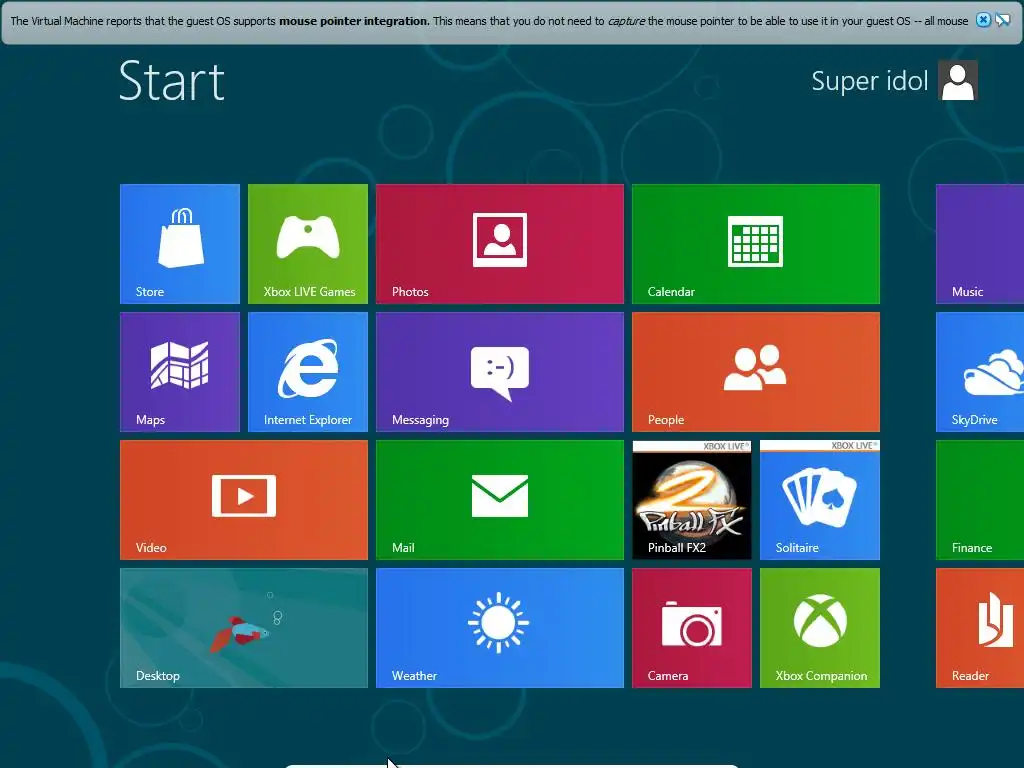This screenshot has height=768, width=1024.
Task: Open the People tile
Action: [756, 372]
